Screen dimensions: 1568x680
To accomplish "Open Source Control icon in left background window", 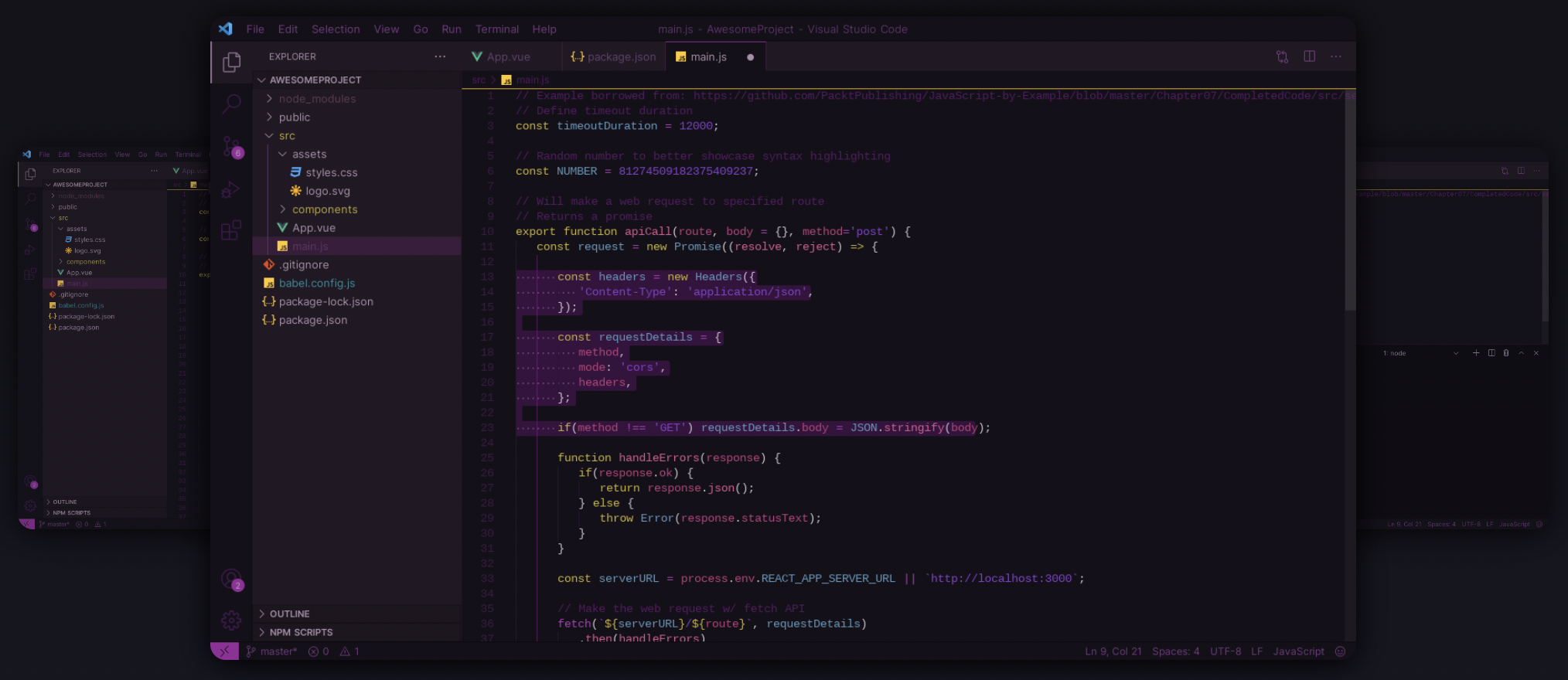I will click(x=31, y=225).
